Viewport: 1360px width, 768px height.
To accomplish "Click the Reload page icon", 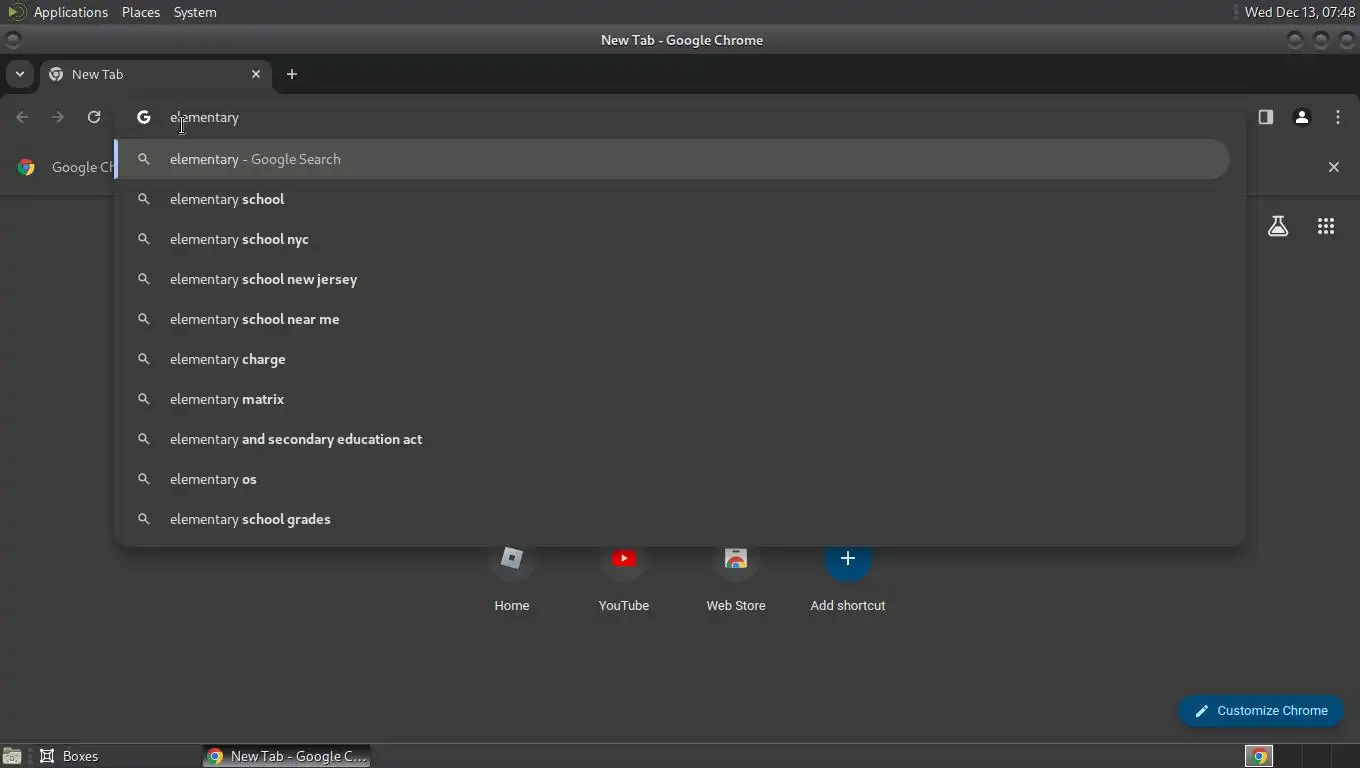I will click(x=94, y=117).
